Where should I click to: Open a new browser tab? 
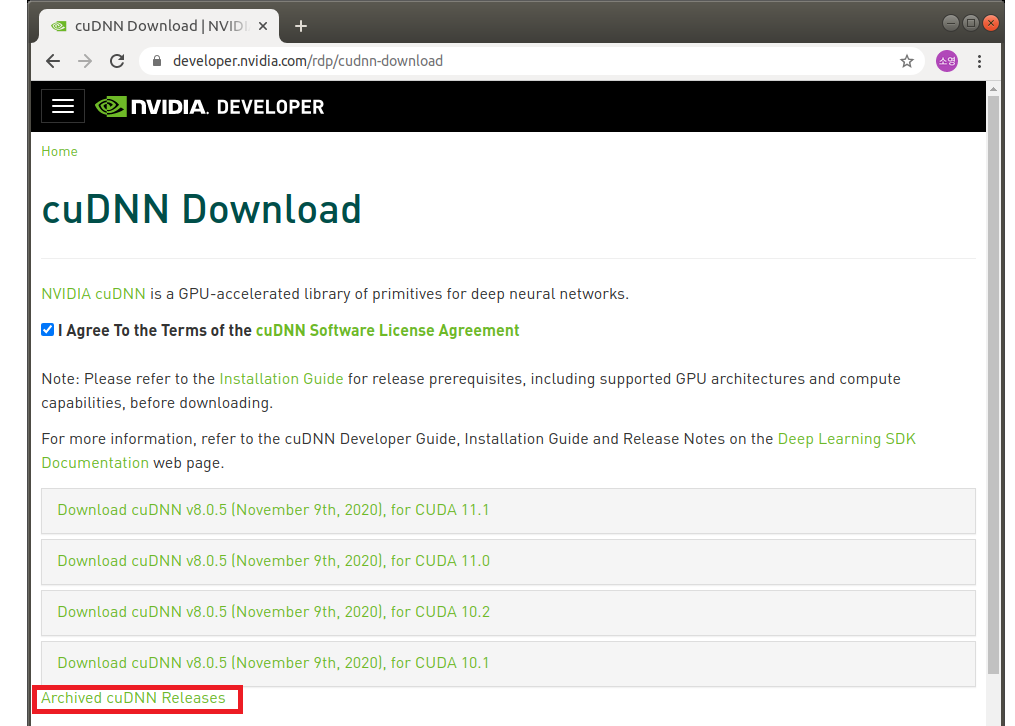tap(301, 27)
